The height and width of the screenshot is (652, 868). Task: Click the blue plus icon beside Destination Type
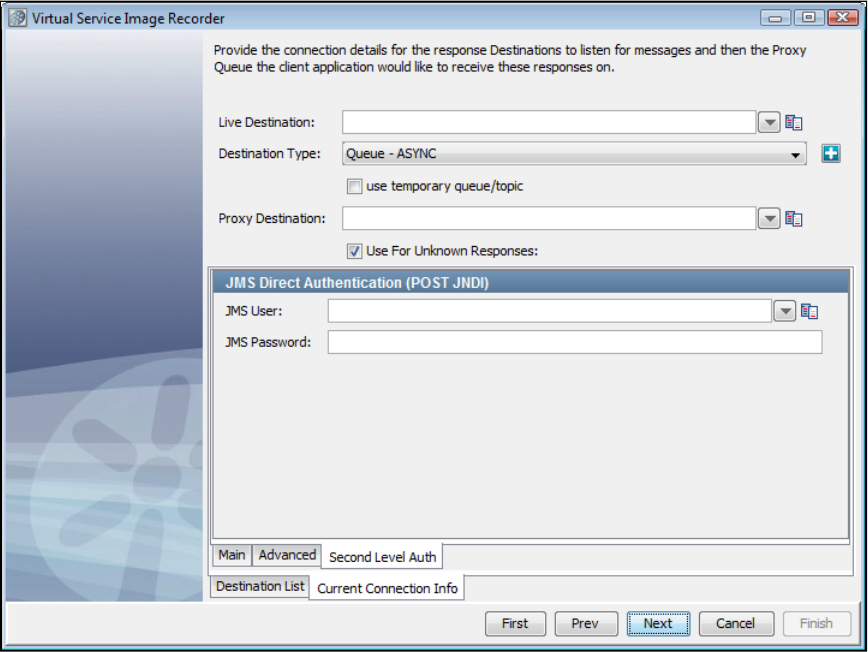coord(830,154)
